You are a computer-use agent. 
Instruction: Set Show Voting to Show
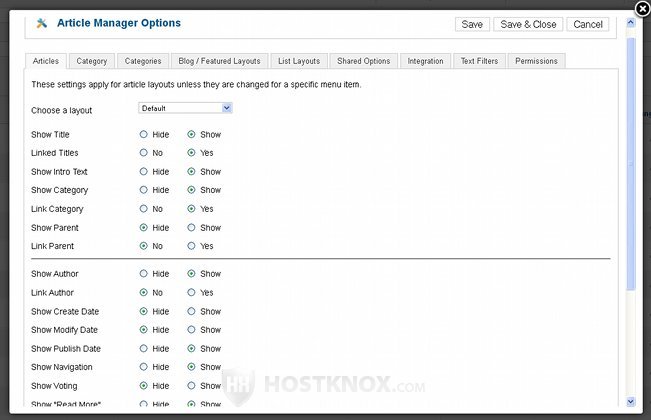point(191,386)
